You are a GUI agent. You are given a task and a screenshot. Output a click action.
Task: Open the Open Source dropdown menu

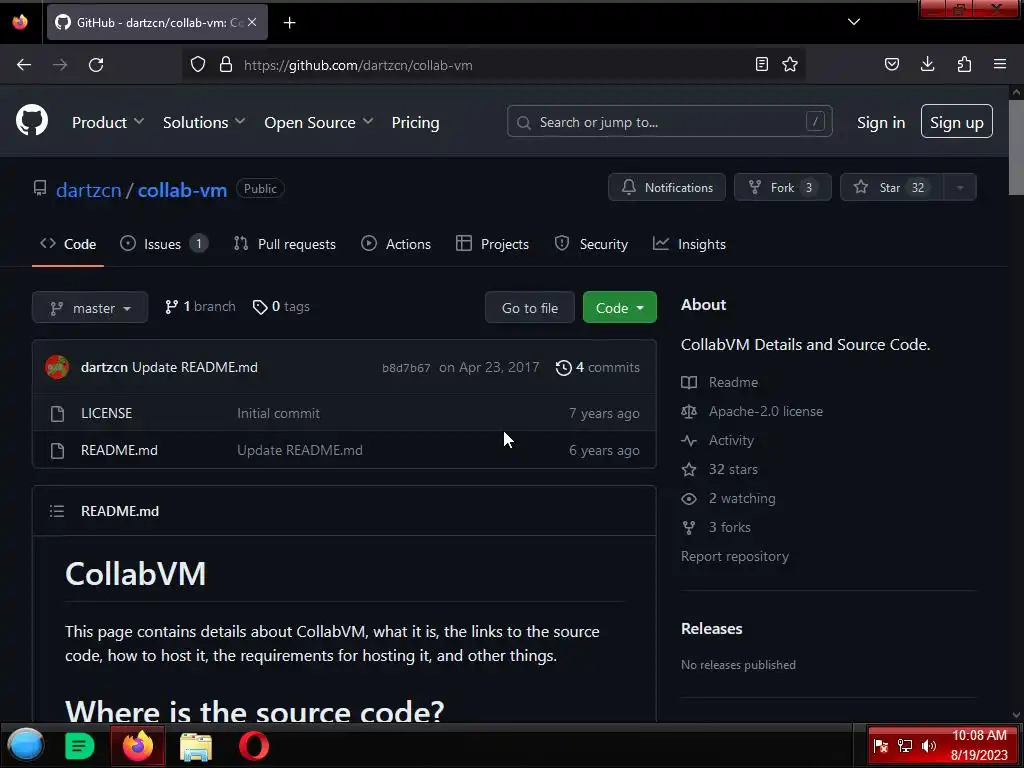[x=319, y=122]
